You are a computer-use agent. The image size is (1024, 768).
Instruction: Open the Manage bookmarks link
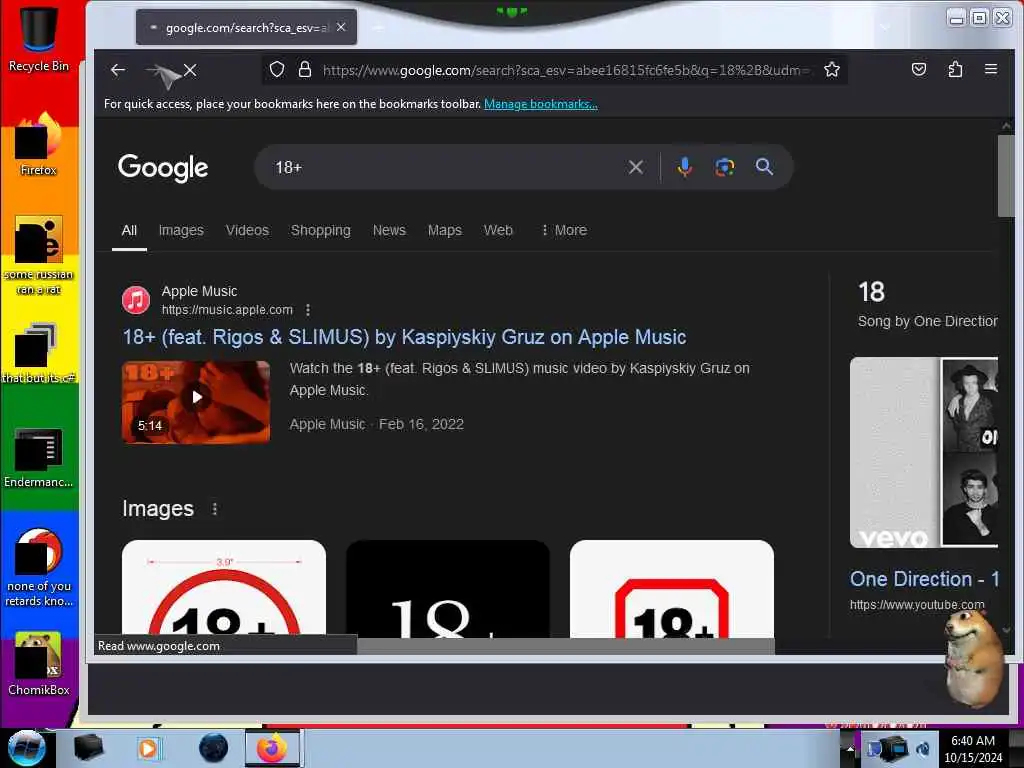click(541, 104)
